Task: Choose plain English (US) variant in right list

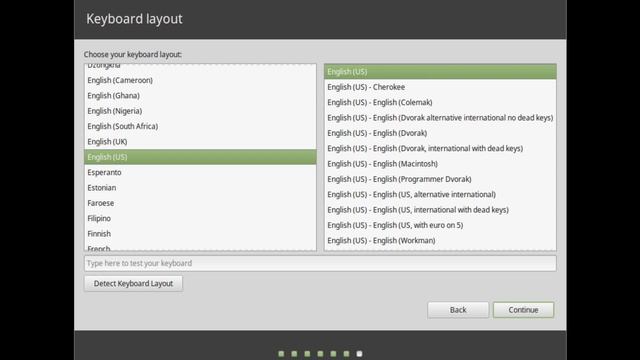Action: pyautogui.click(x=440, y=72)
